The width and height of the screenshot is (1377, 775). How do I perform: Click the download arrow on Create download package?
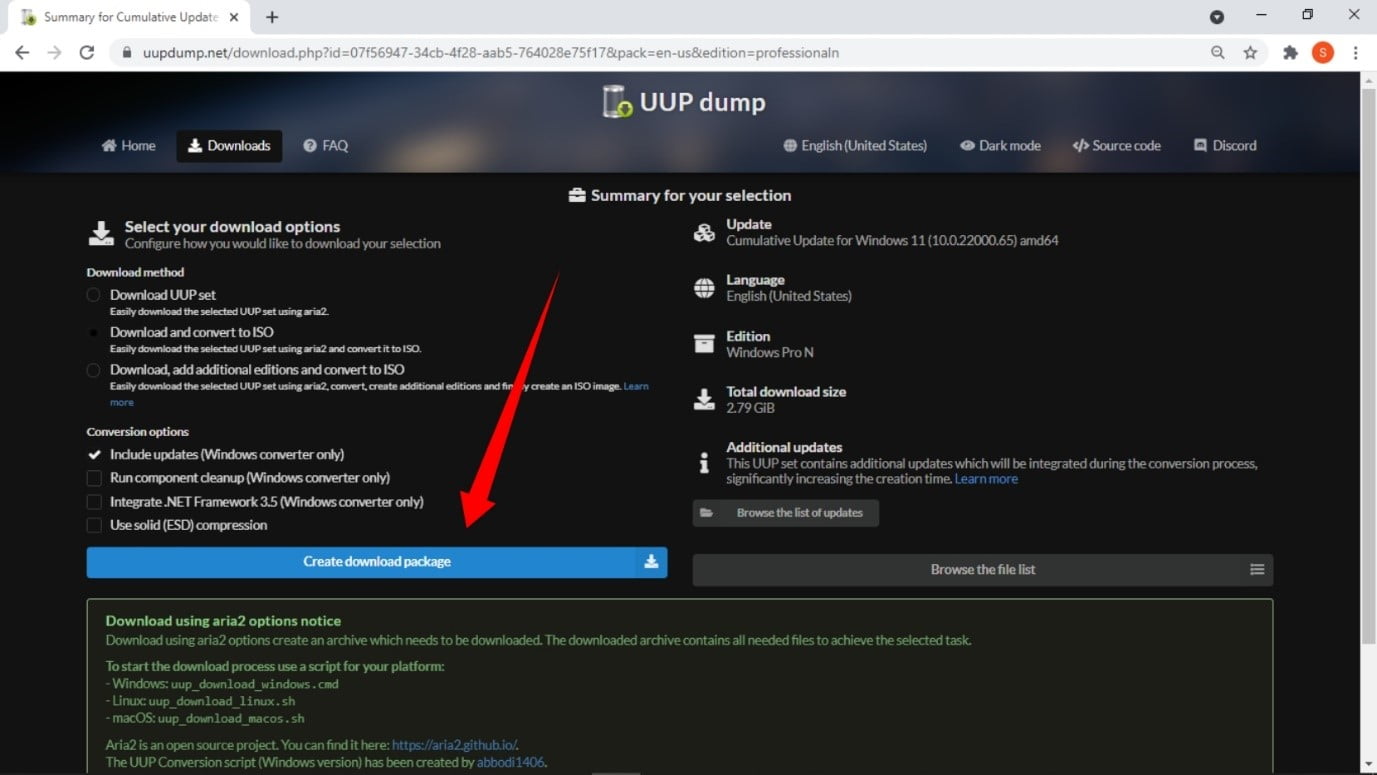pos(651,562)
